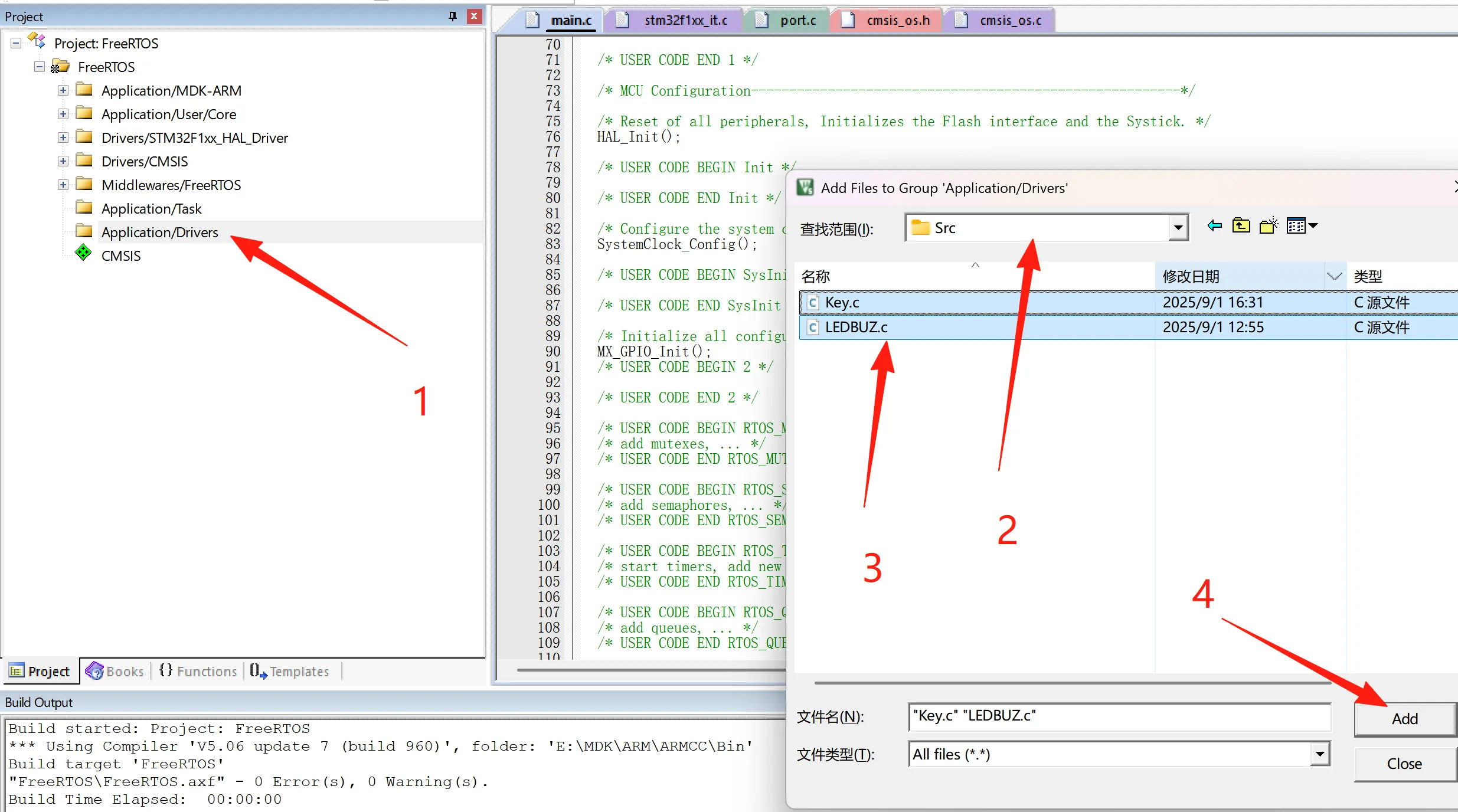Click the Add button to add selected files
The image size is (1458, 812).
(1404, 718)
